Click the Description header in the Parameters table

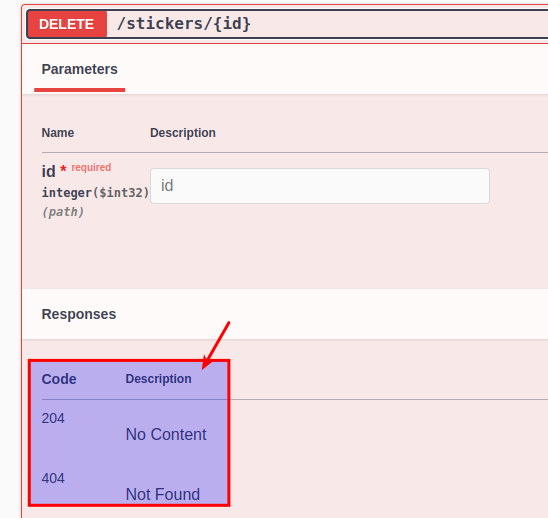pyautogui.click(x=183, y=133)
